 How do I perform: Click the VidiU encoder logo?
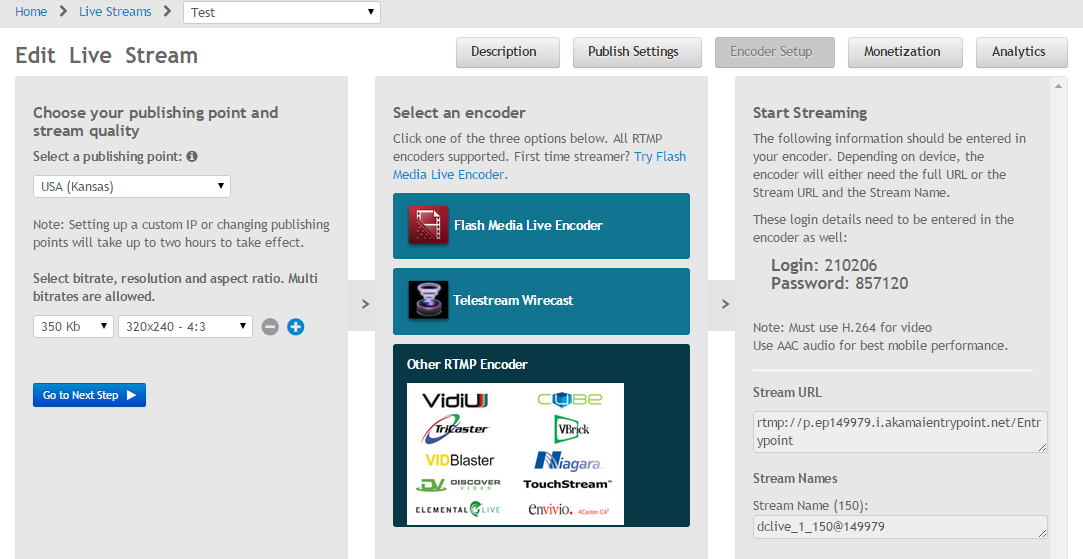455,400
